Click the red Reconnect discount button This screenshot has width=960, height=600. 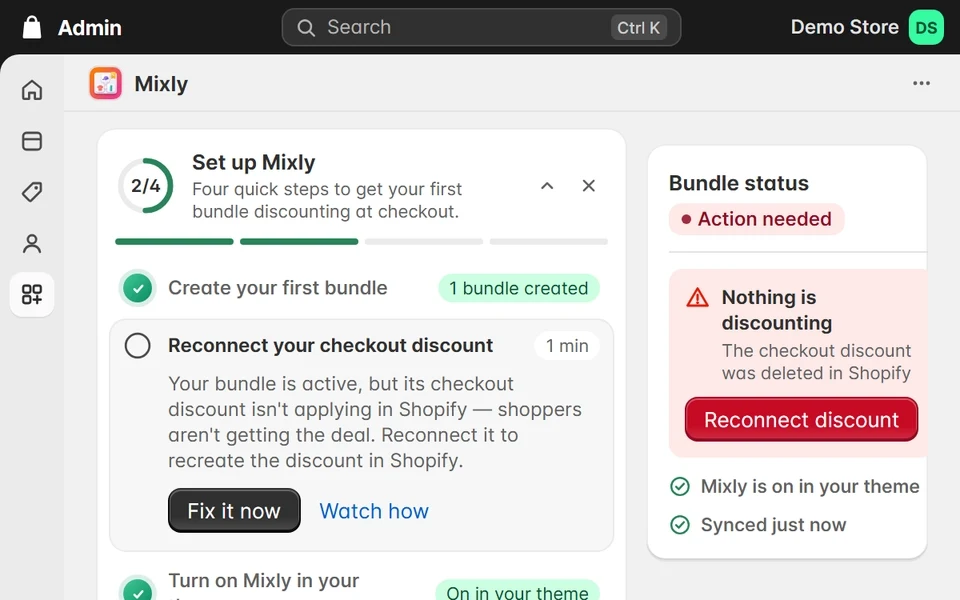(x=801, y=419)
